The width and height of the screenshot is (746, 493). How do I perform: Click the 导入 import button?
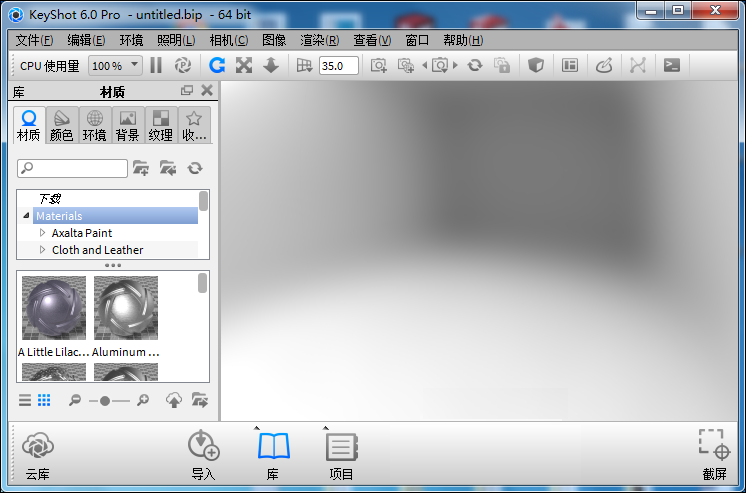coord(204,455)
